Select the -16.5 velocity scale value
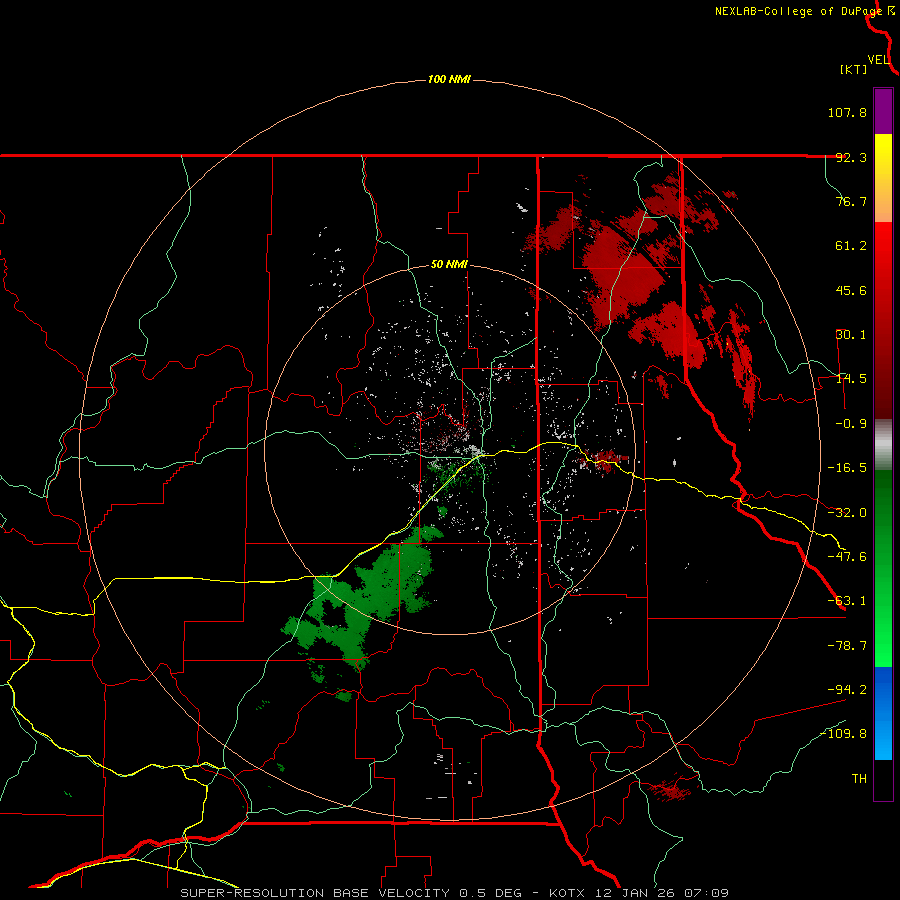Image resolution: width=900 pixels, height=900 pixels. click(x=847, y=468)
